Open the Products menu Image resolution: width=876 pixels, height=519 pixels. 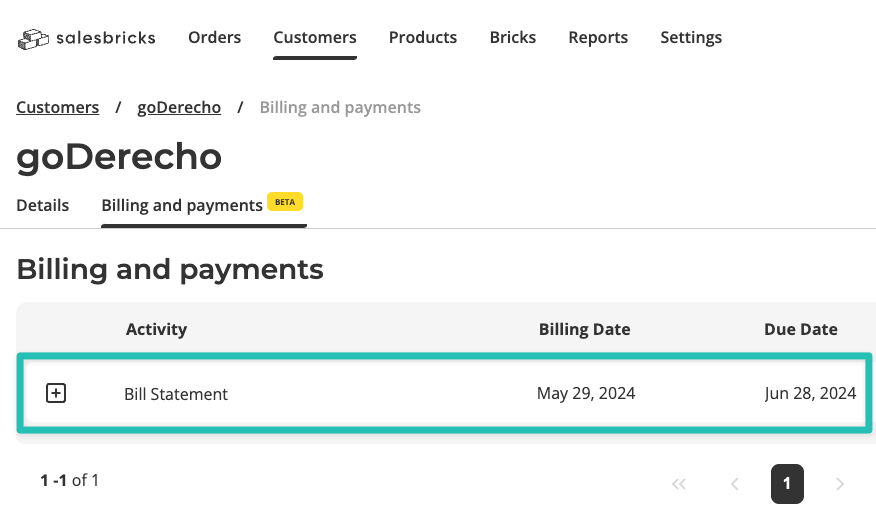tap(423, 37)
